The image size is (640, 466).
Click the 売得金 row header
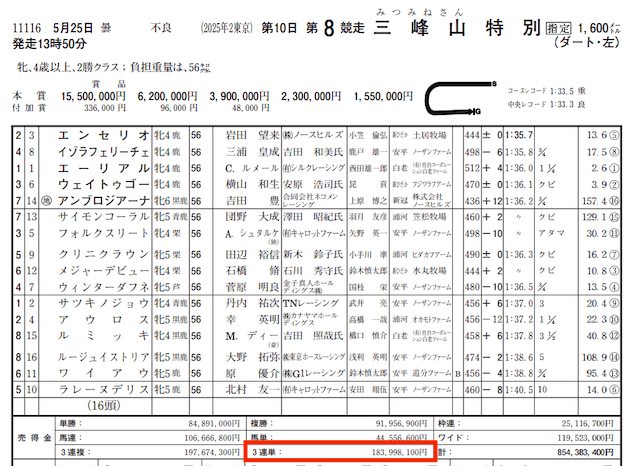(x=34, y=438)
